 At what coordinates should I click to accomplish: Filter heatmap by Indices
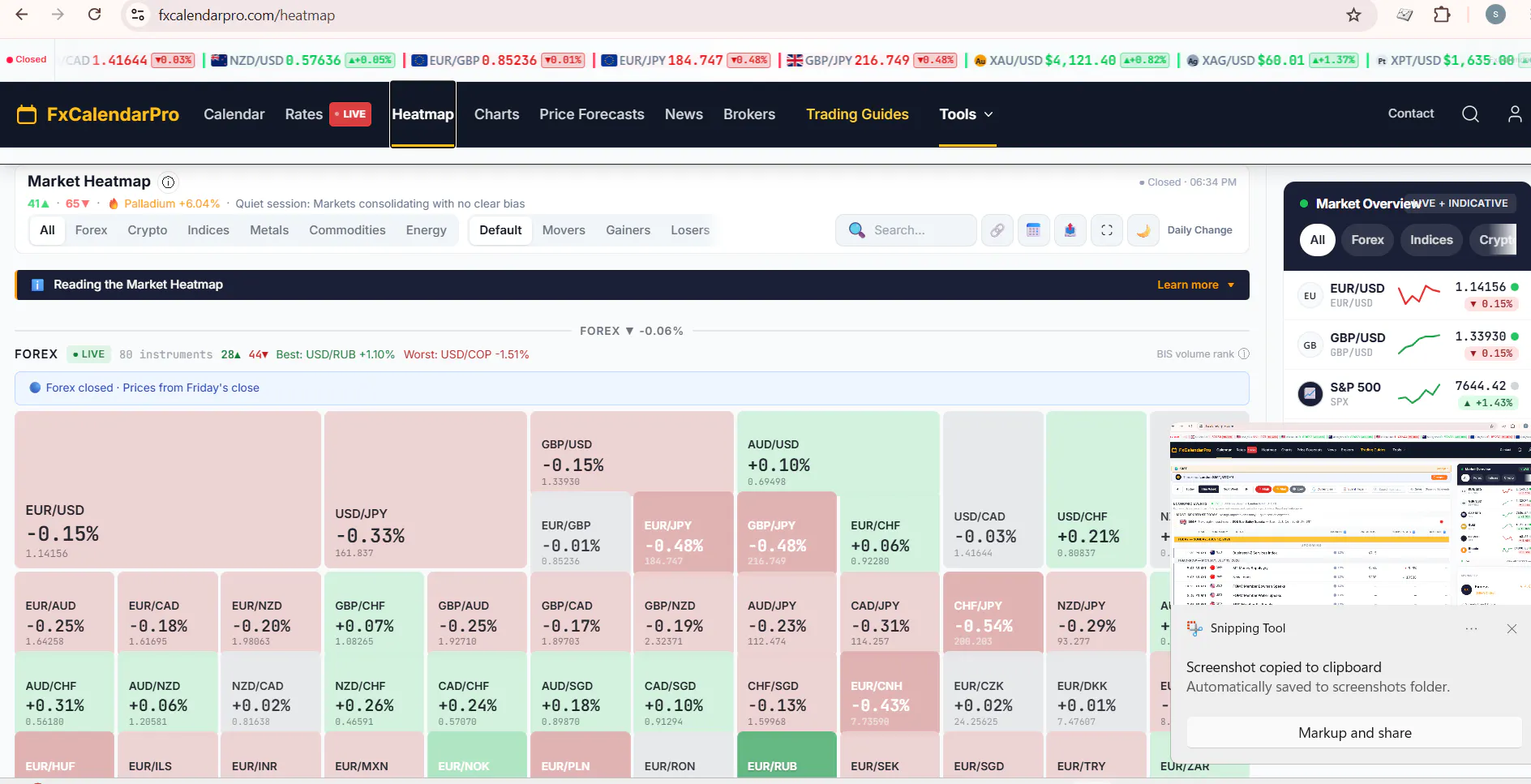coord(208,230)
